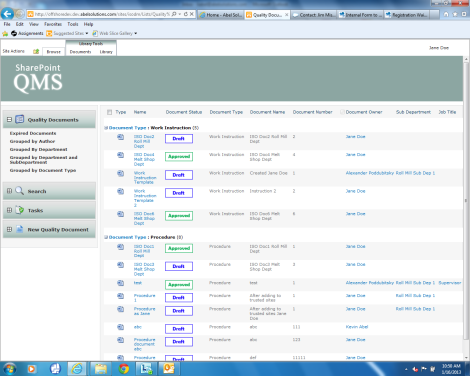Click the New Quality Document page icon
470x376 pixels.
click(20, 229)
